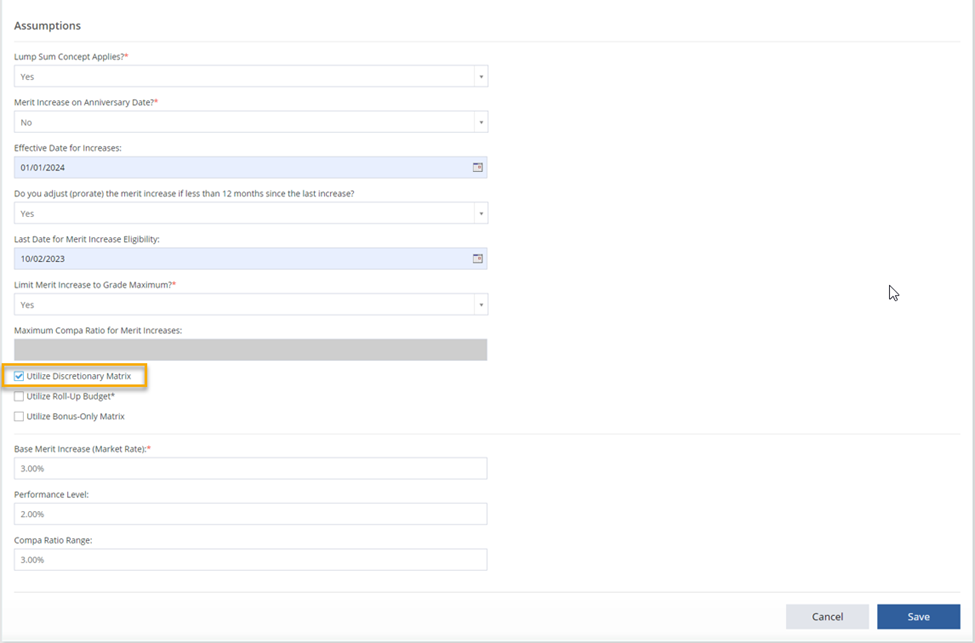This screenshot has width=975, height=643.
Task: Open Limit Merit Increase to Grade Maximum dropdown
Action: (479, 303)
